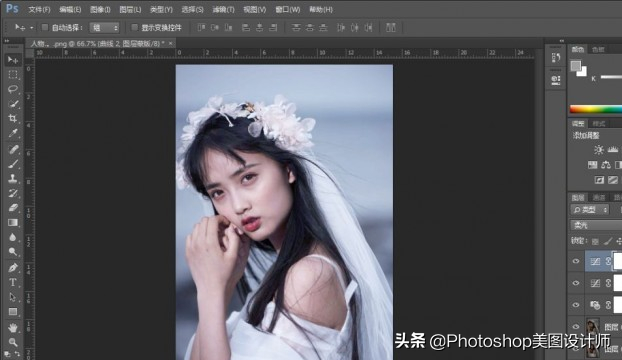Click the Auto-Align Layers icon
The width and height of the screenshot is (622, 360).
point(391,27)
